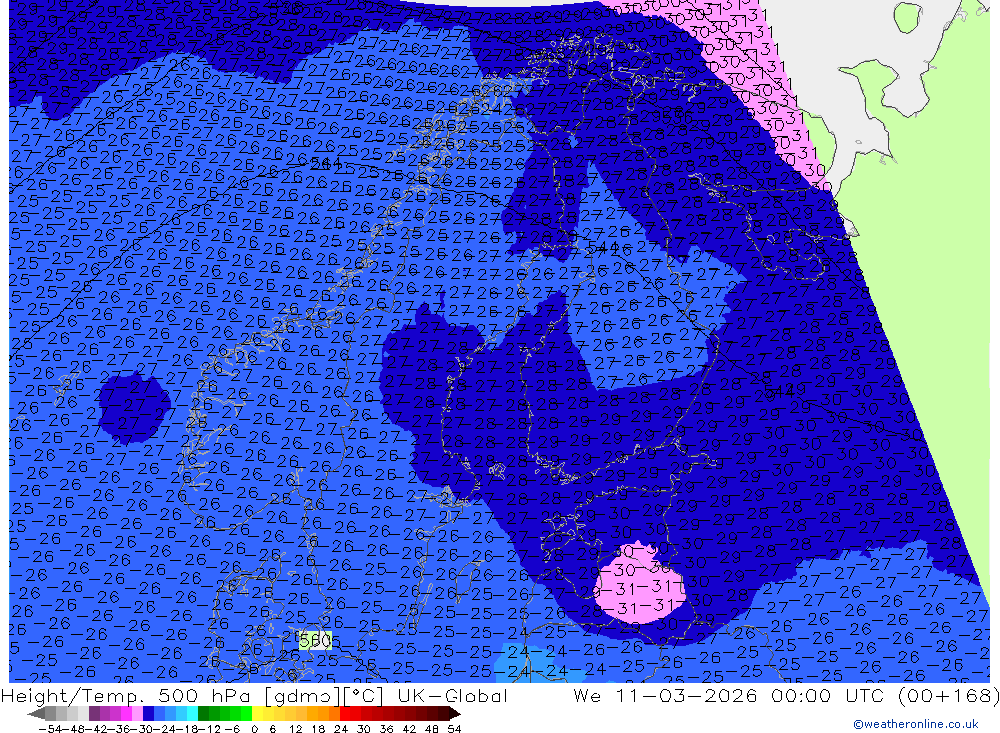
Task: Click the "(00+168)" forecast hour text
Action: point(948,695)
